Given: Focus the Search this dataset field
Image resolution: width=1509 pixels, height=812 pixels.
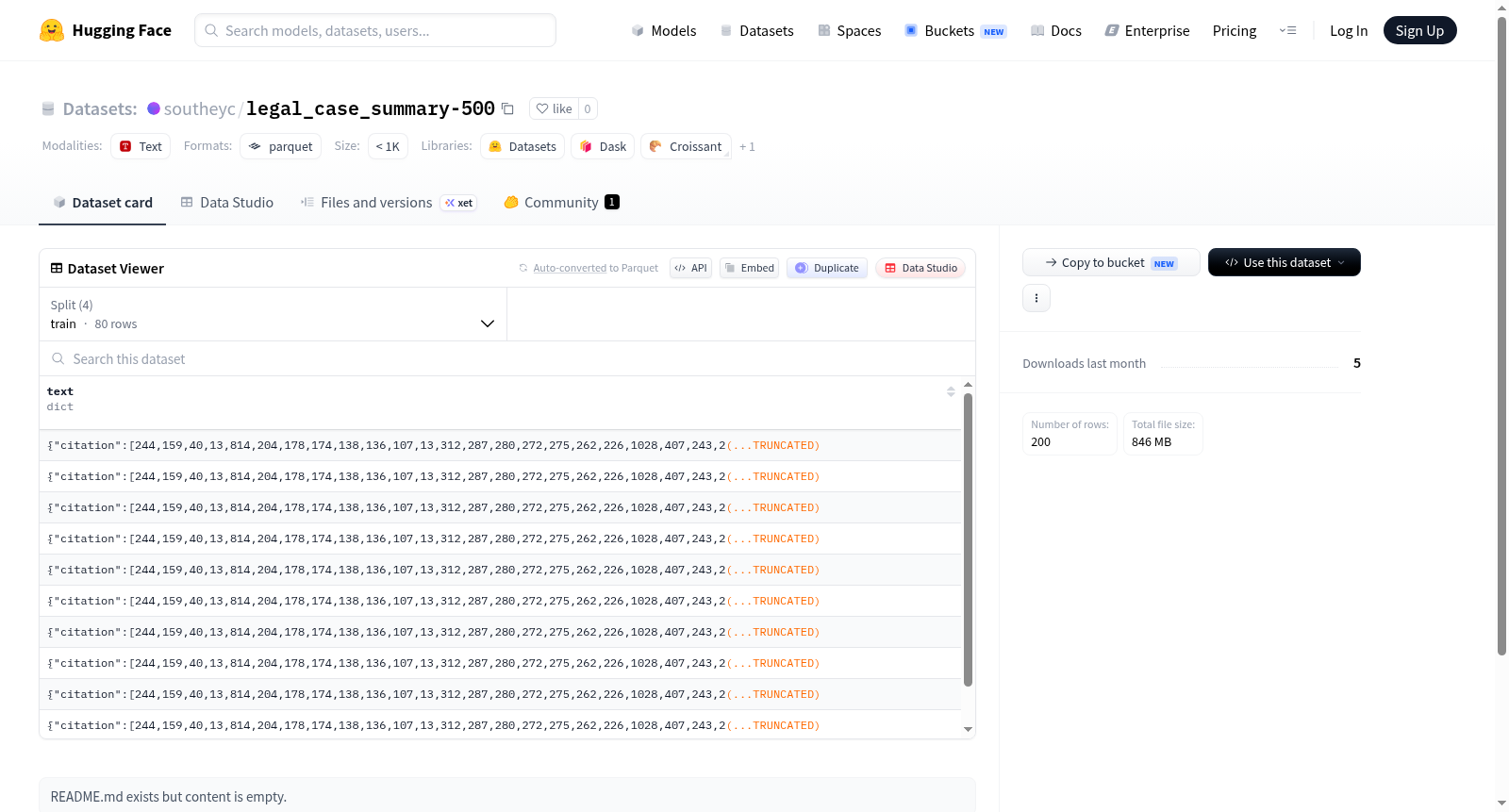Looking at the screenshot, I should click(x=507, y=358).
